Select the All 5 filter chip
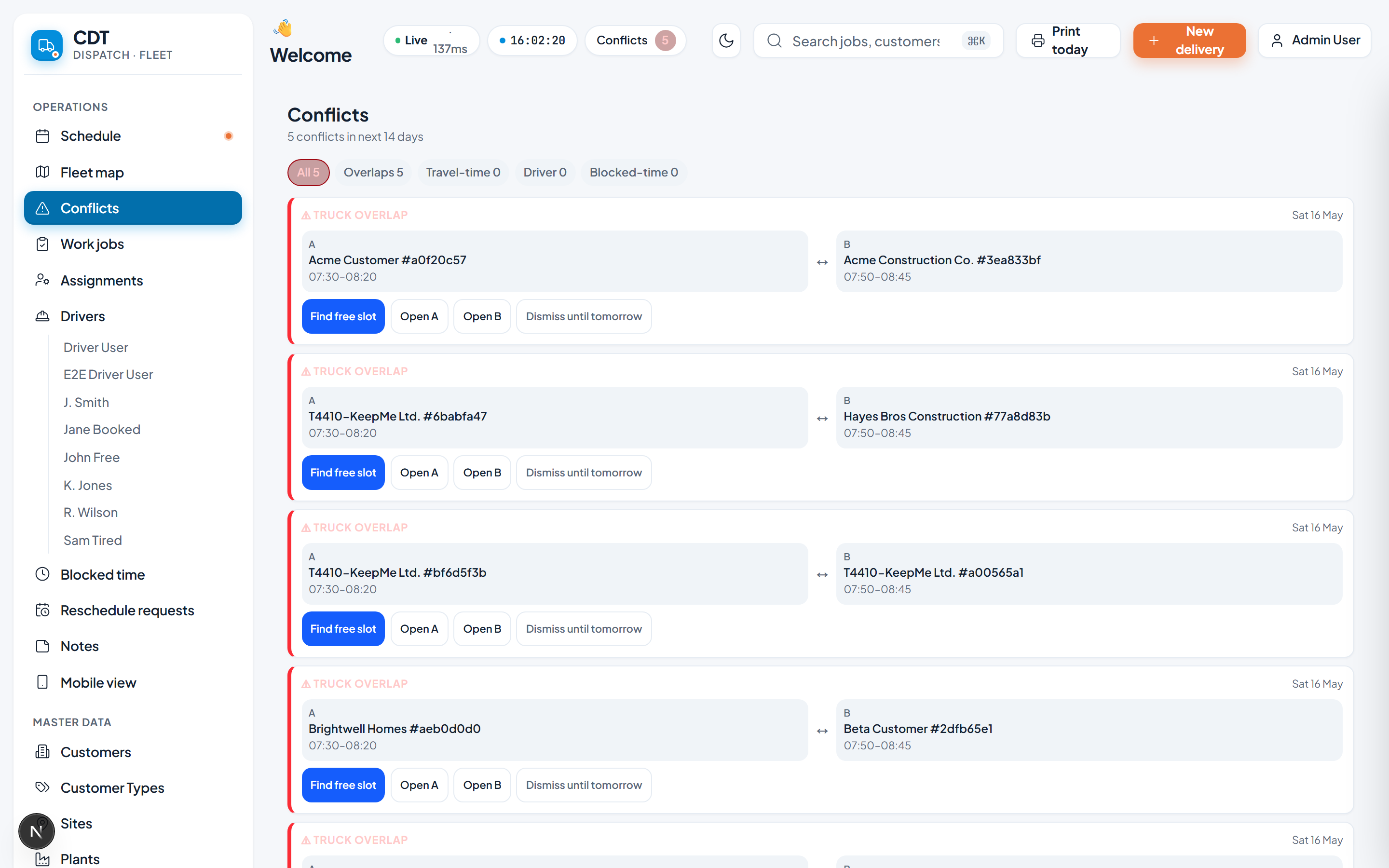Image resolution: width=1389 pixels, height=868 pixels. coord(308,172)
